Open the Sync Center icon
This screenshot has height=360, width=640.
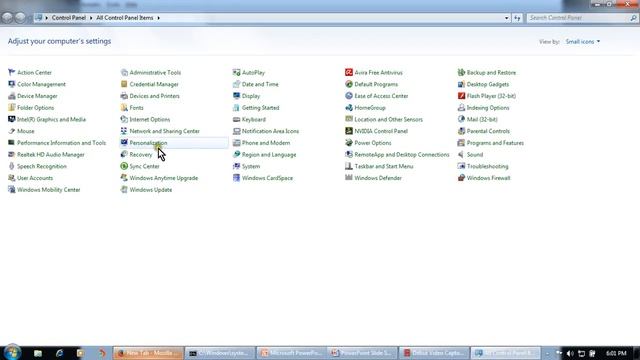[124, 166]
